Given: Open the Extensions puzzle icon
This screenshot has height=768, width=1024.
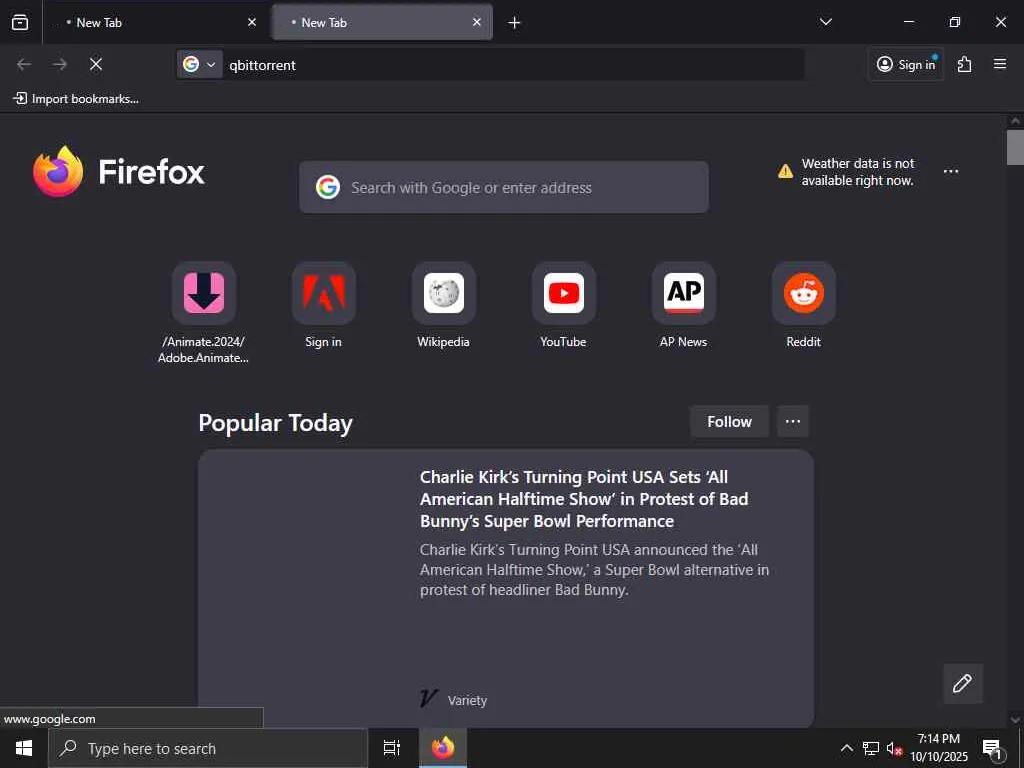Looking at the screenshot, I should pos(965,64).
